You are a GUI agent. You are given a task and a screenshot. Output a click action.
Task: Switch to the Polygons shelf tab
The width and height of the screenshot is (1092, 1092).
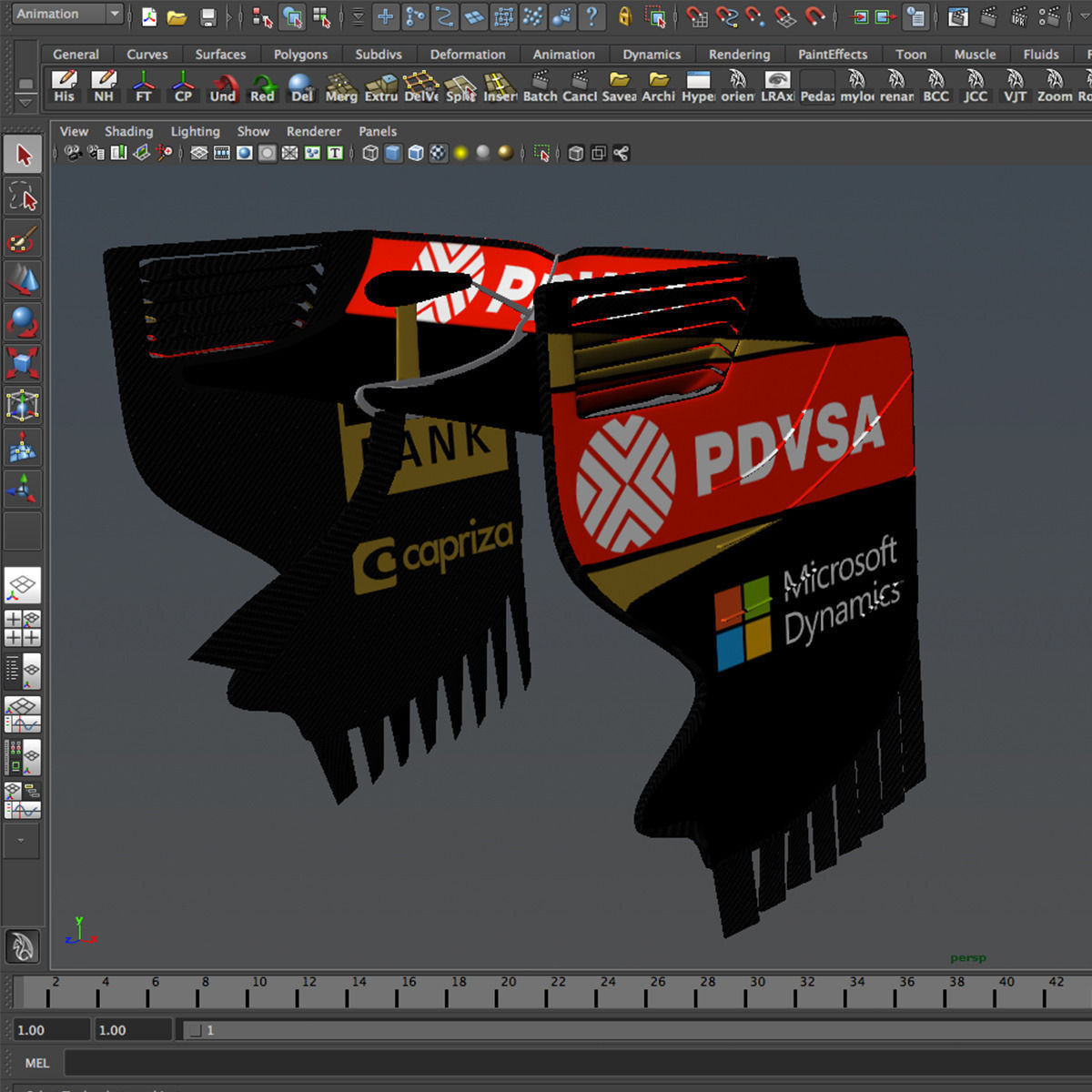click(300, 55)
